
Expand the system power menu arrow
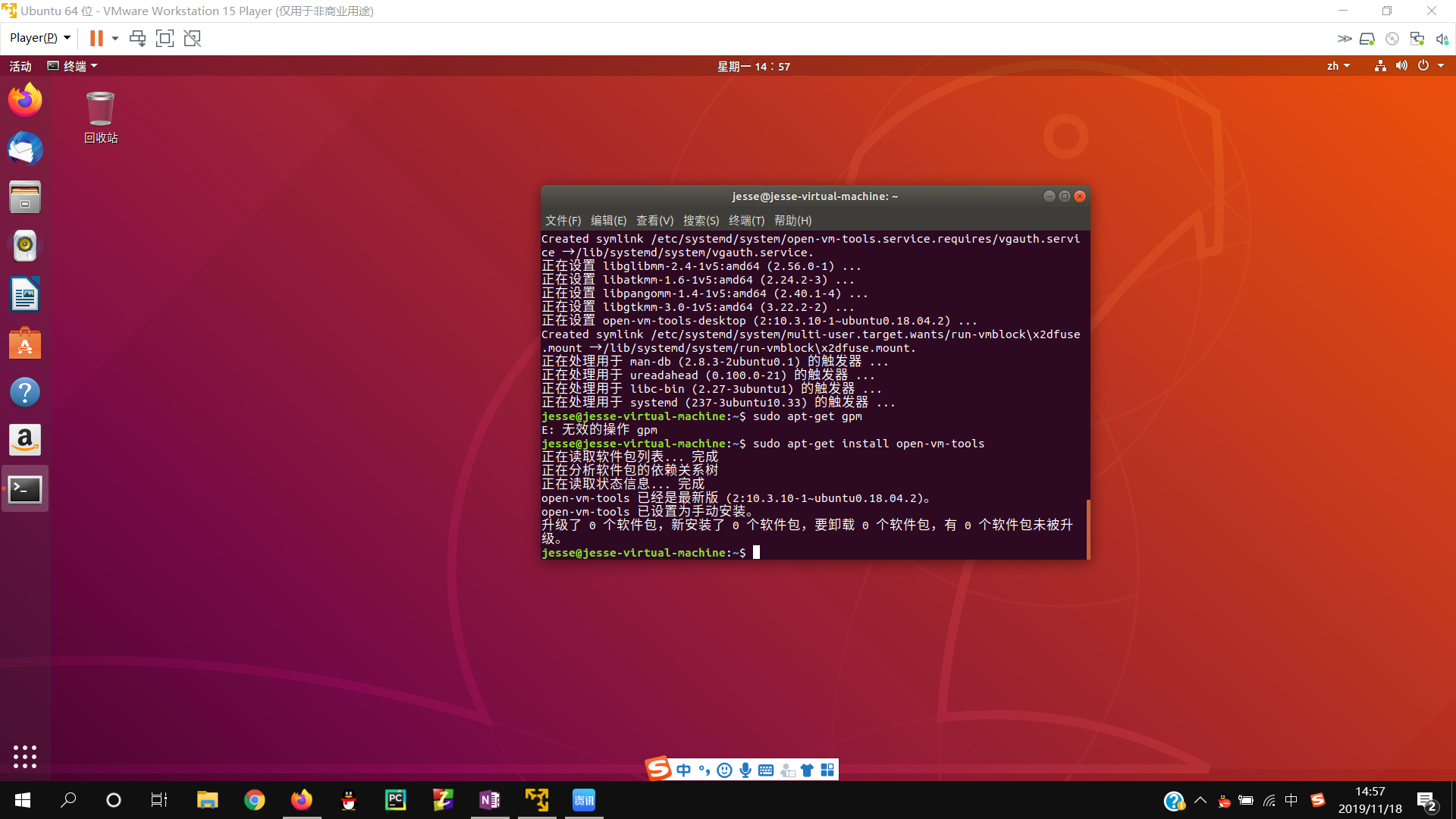coord(1440,66)
